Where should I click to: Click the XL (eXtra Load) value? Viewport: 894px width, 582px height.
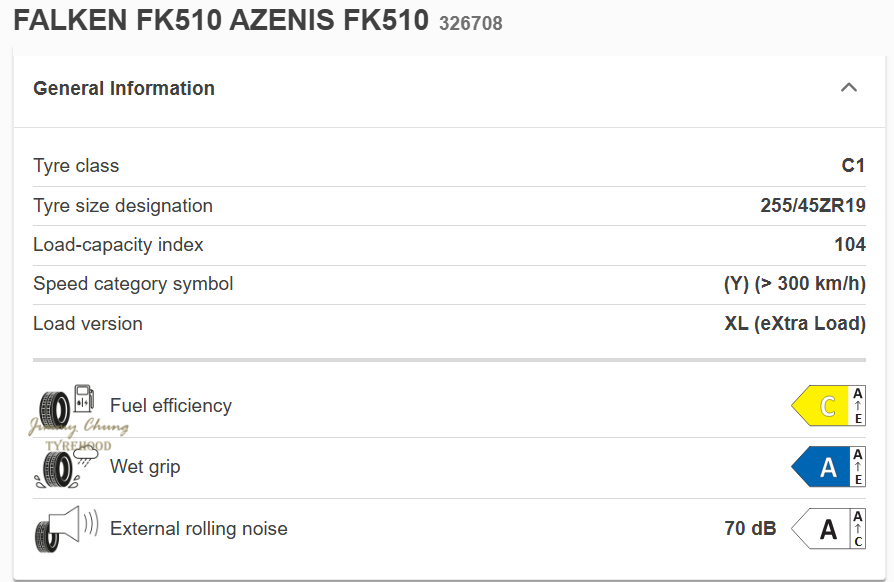(x=795, y=324)
